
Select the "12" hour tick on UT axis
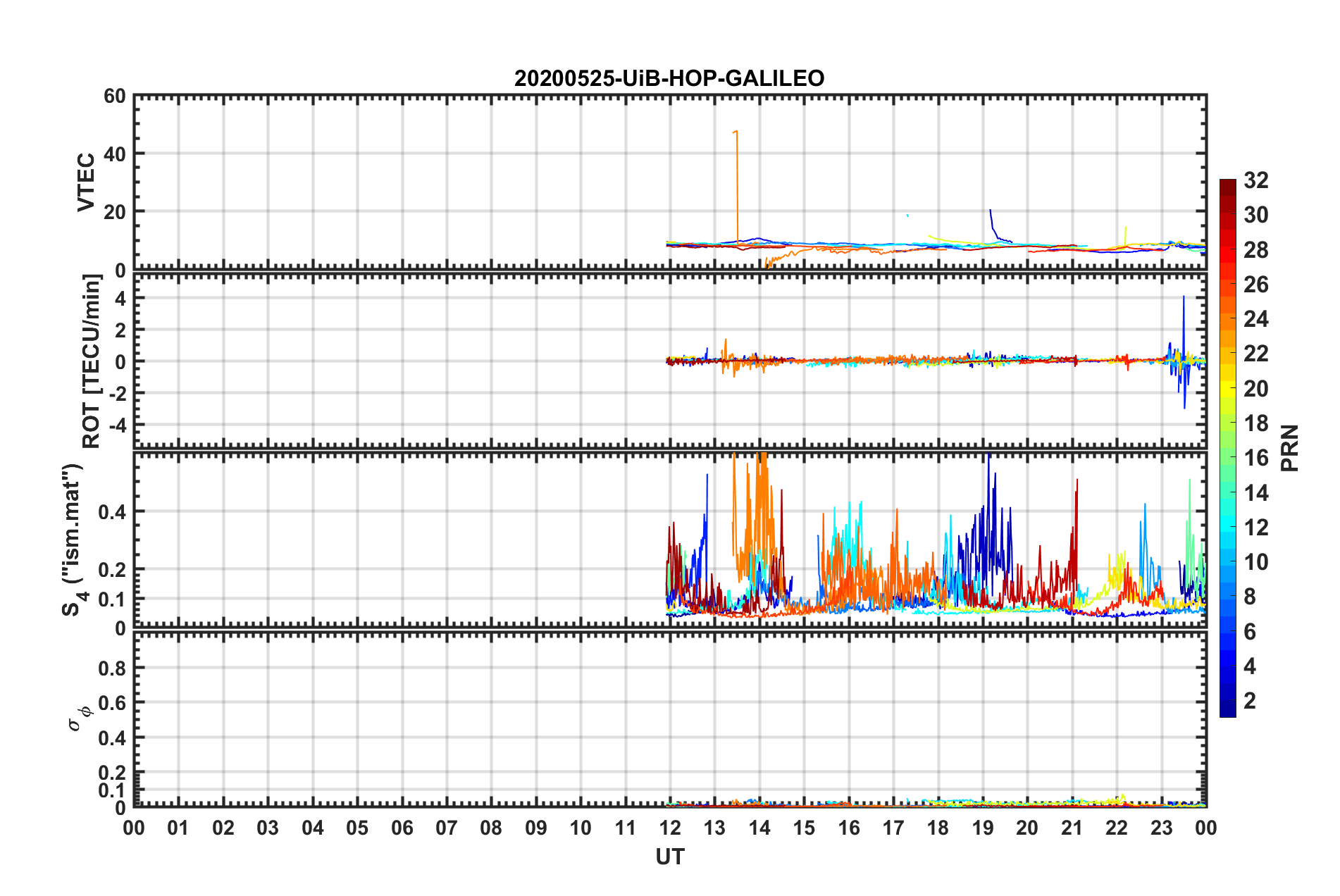[670, 828]
